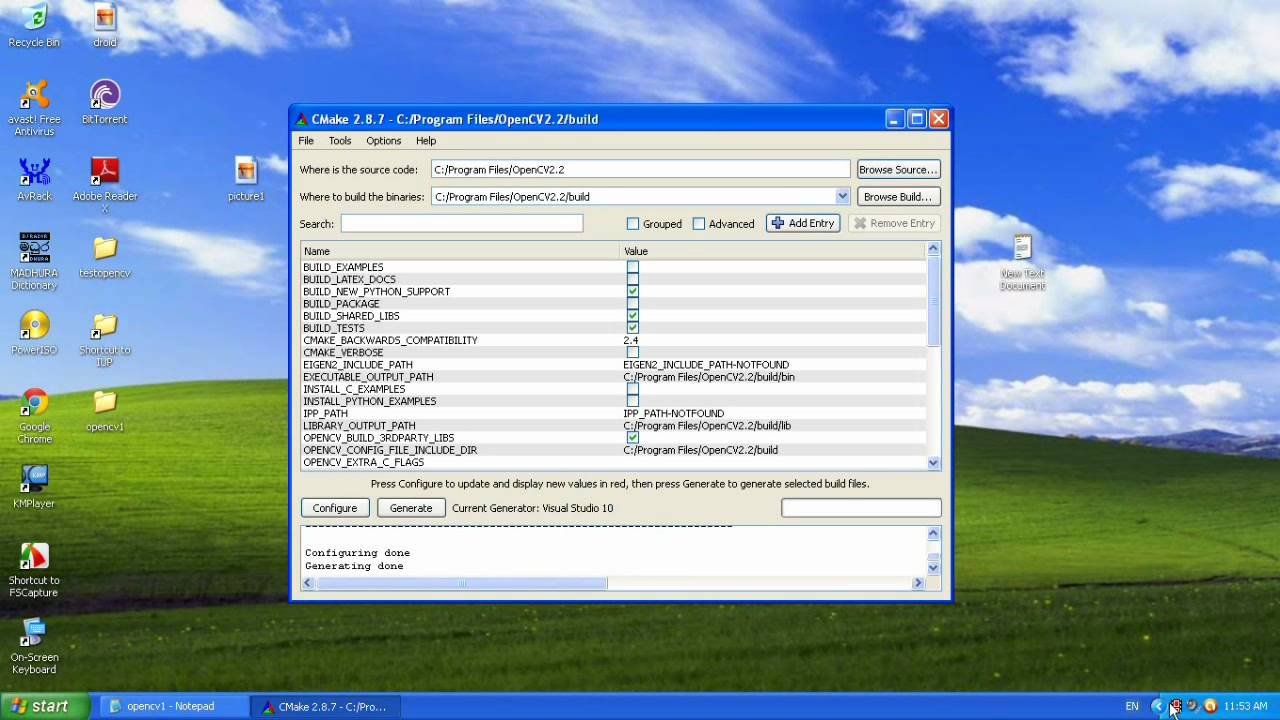Enable the BUILD_LATEX_DOCS option

pyautogui.click(x=632, y=279)
